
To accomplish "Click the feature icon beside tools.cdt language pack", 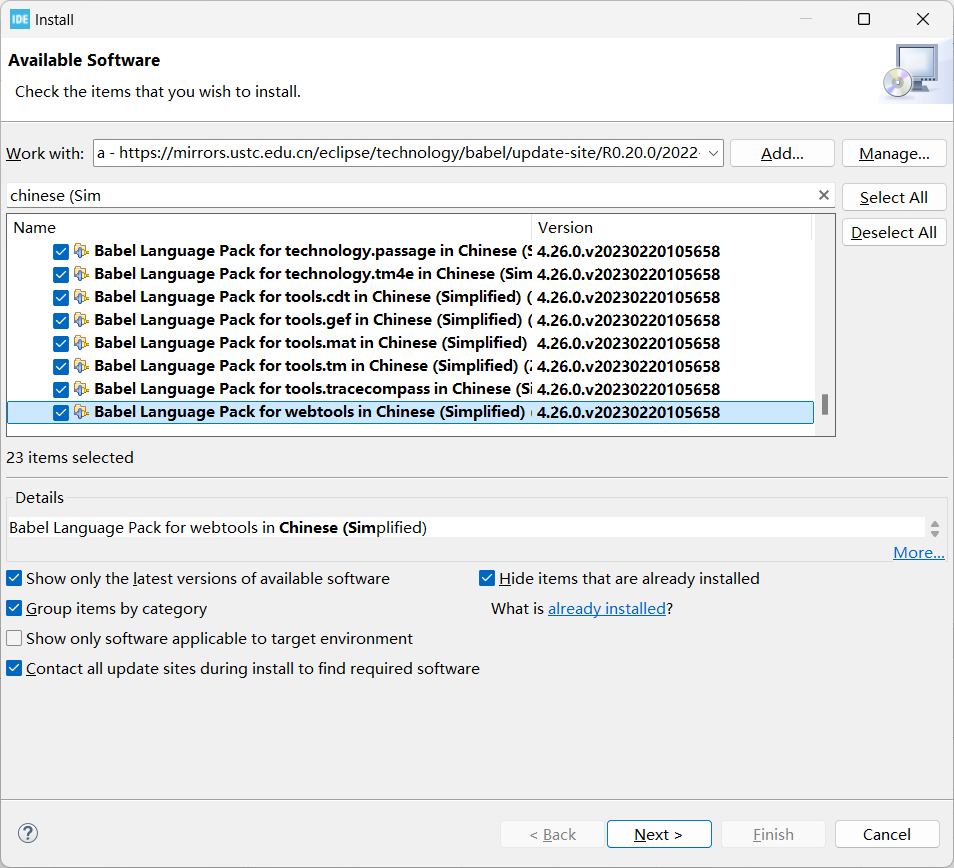I will (x=82, y=297).
